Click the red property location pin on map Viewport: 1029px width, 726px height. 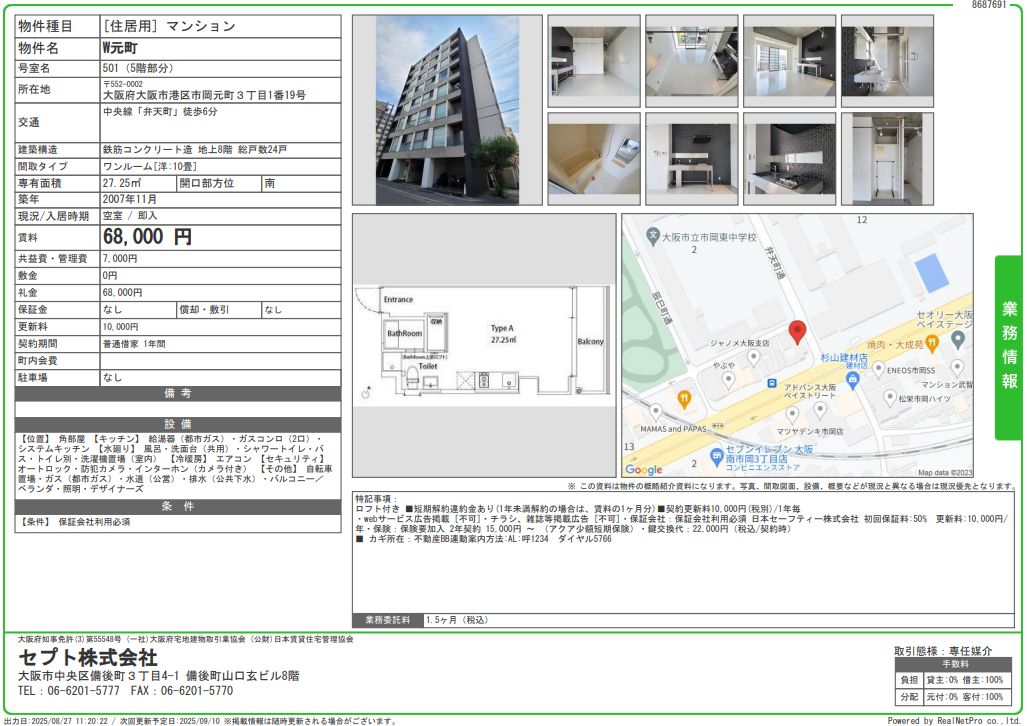pyautogui.click(x=796, y=332)
